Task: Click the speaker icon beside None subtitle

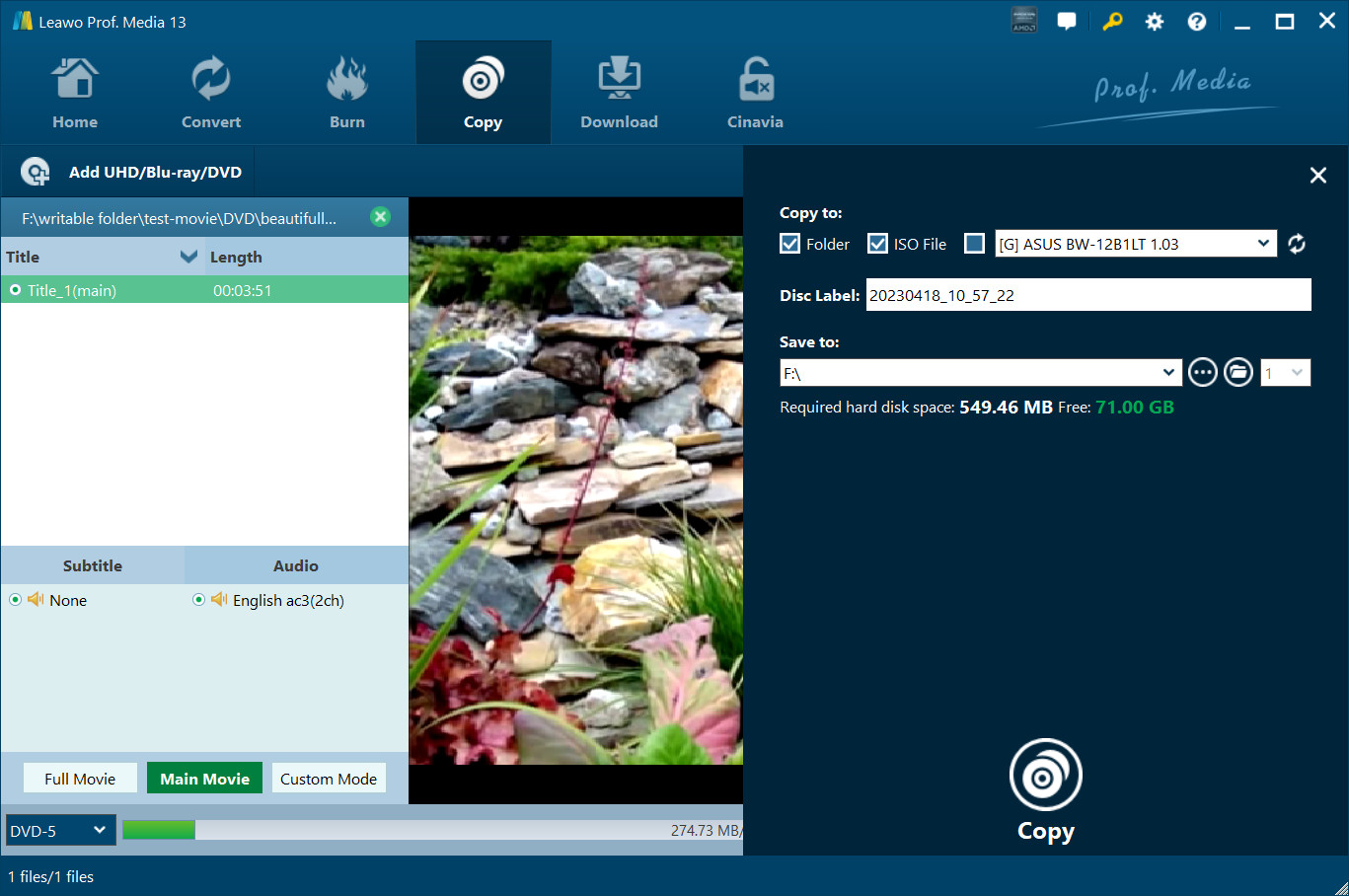Action: pos(36,599)
